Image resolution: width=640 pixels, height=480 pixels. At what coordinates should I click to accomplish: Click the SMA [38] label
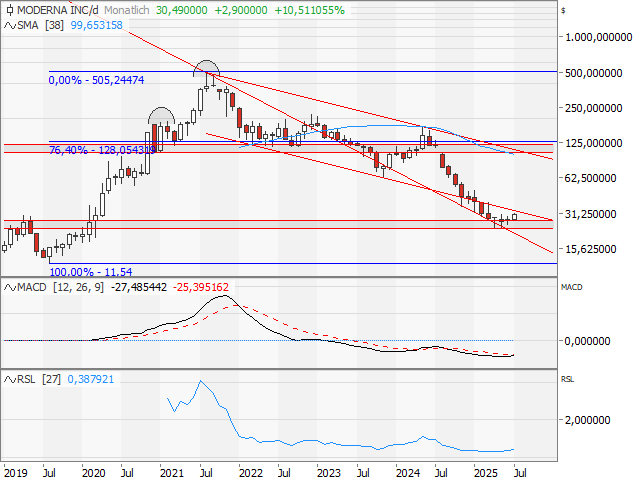tap(40, 25)
